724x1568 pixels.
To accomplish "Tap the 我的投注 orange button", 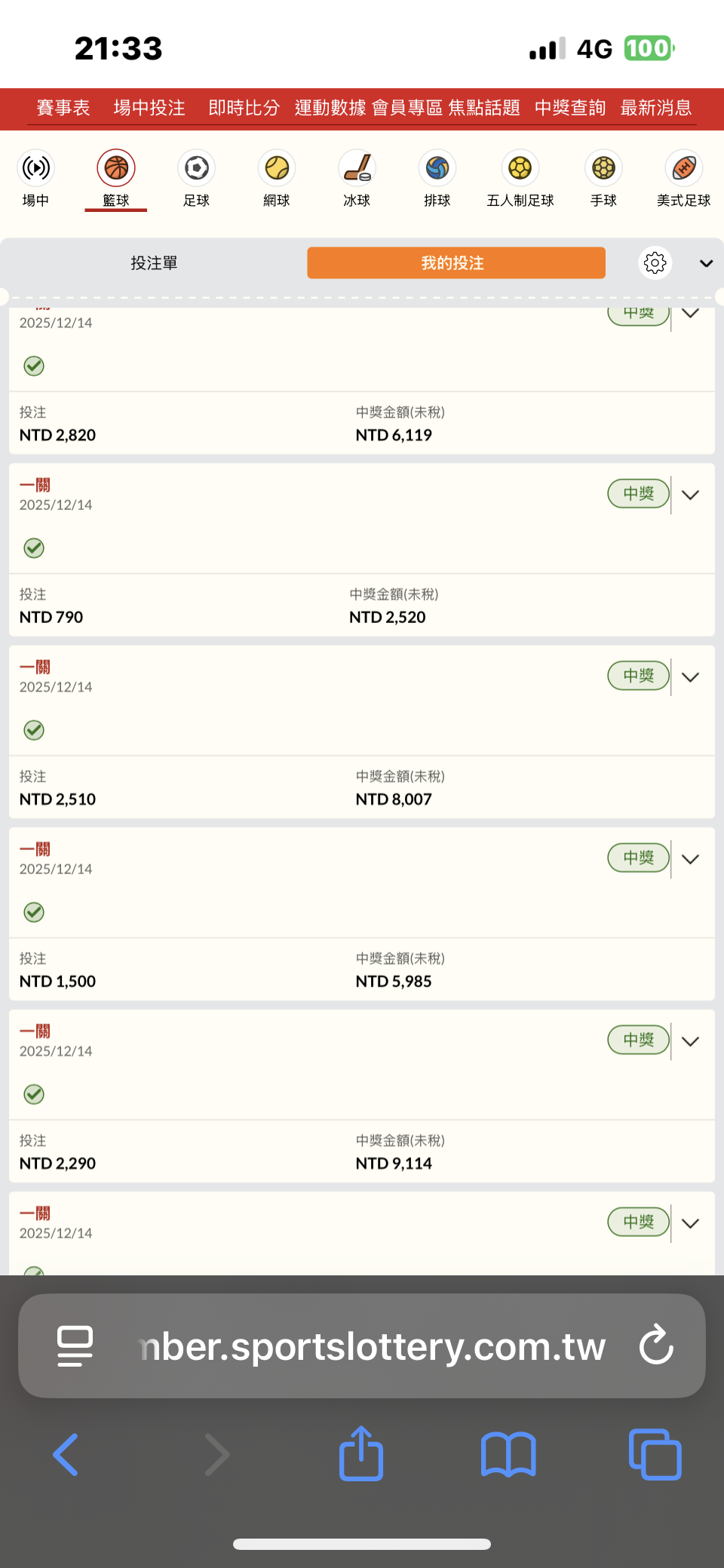I will click(456, 263).
